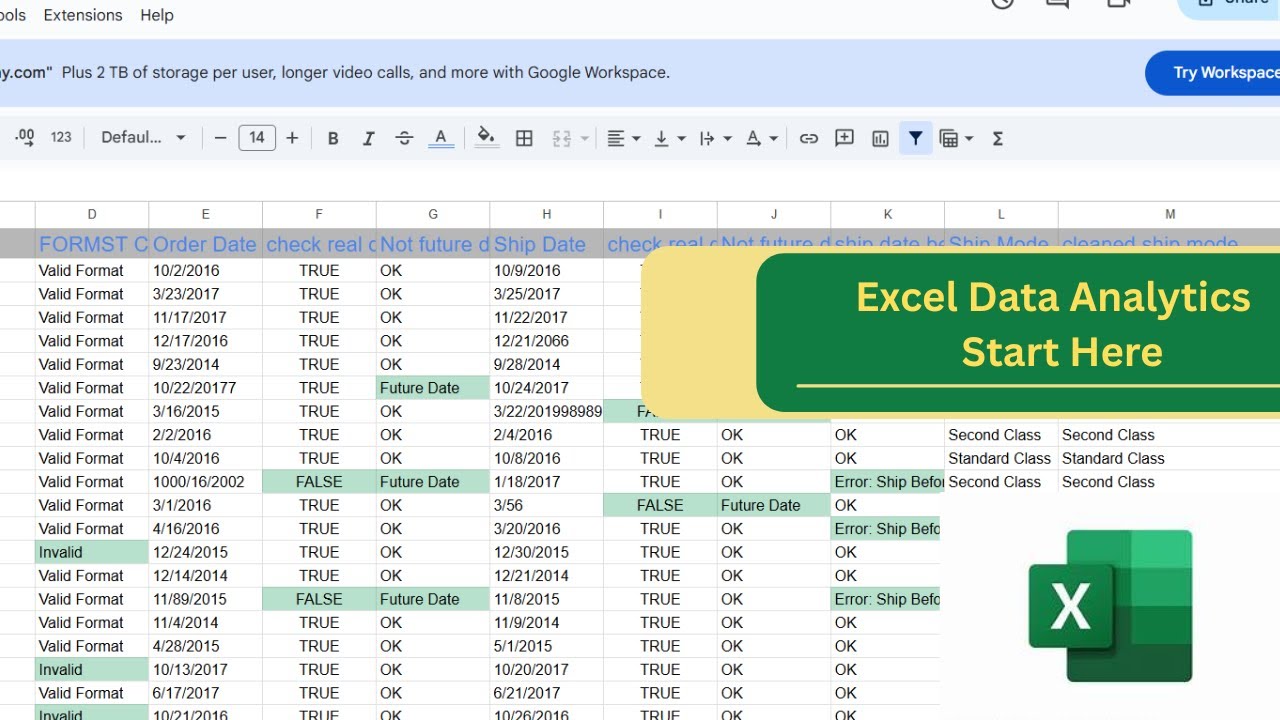Open the font family dropdown
This screenshot has width=1280, height=720.
[143, 138]
